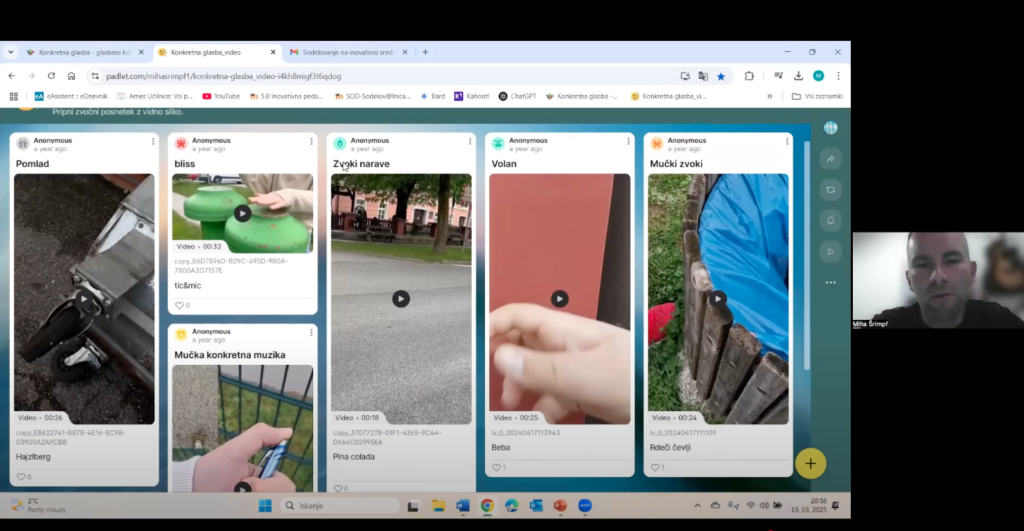Screen dimensions: 1024x531
Task: Select the Konkretna glasba_video tab
Action: pos(217,52)
